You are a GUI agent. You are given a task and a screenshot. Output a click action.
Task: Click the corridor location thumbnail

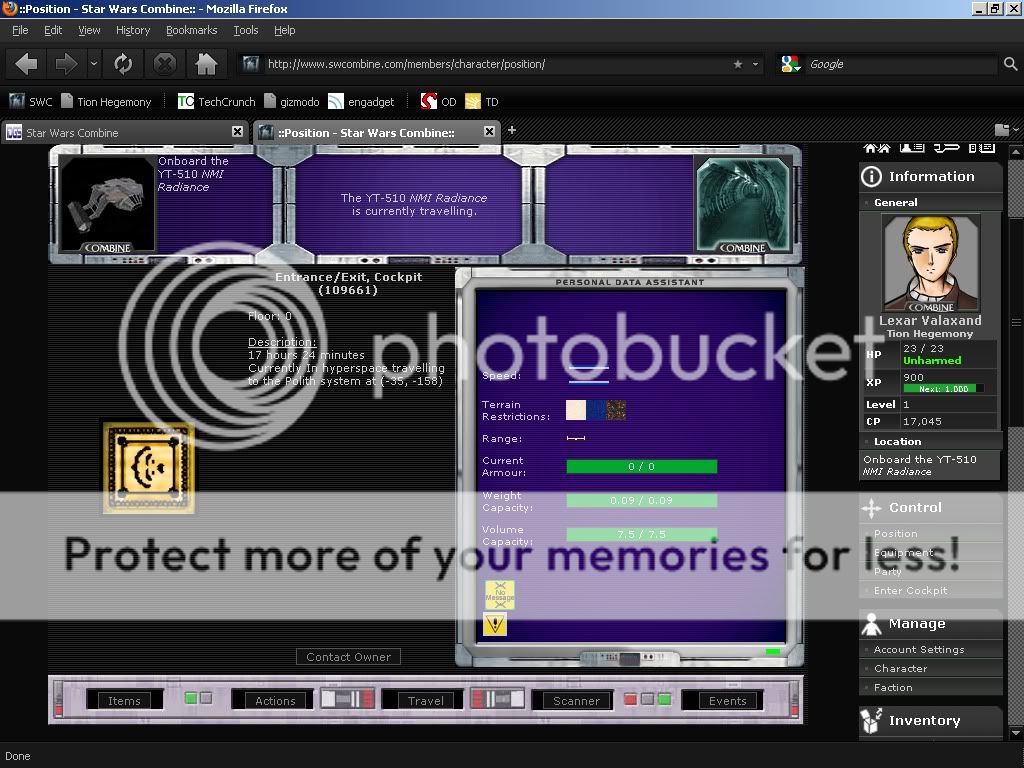pyautogui.click(x=743, y=204)
